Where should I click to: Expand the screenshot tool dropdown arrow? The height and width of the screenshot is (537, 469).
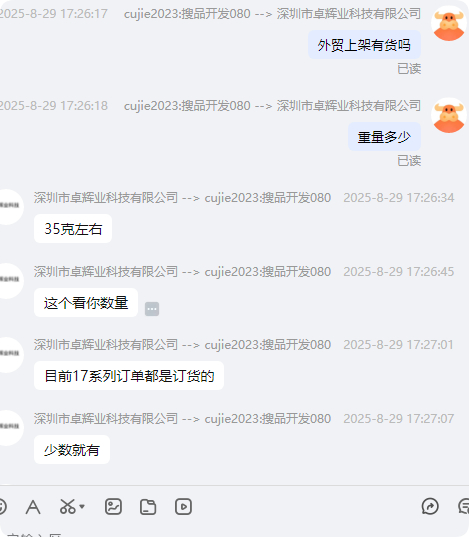(x=82, y=506)
